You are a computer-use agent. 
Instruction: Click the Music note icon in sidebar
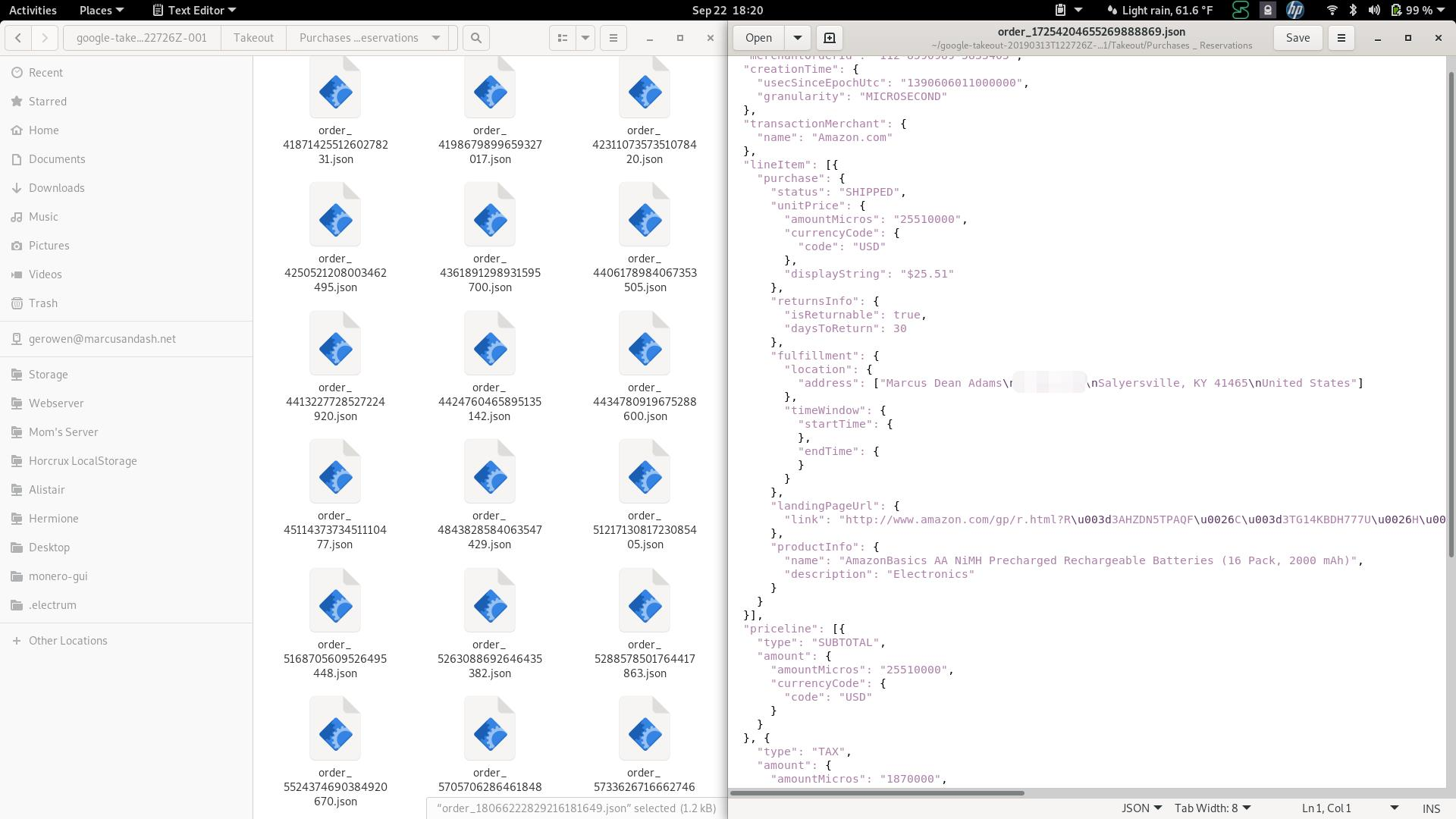click(x=16, y=216)
